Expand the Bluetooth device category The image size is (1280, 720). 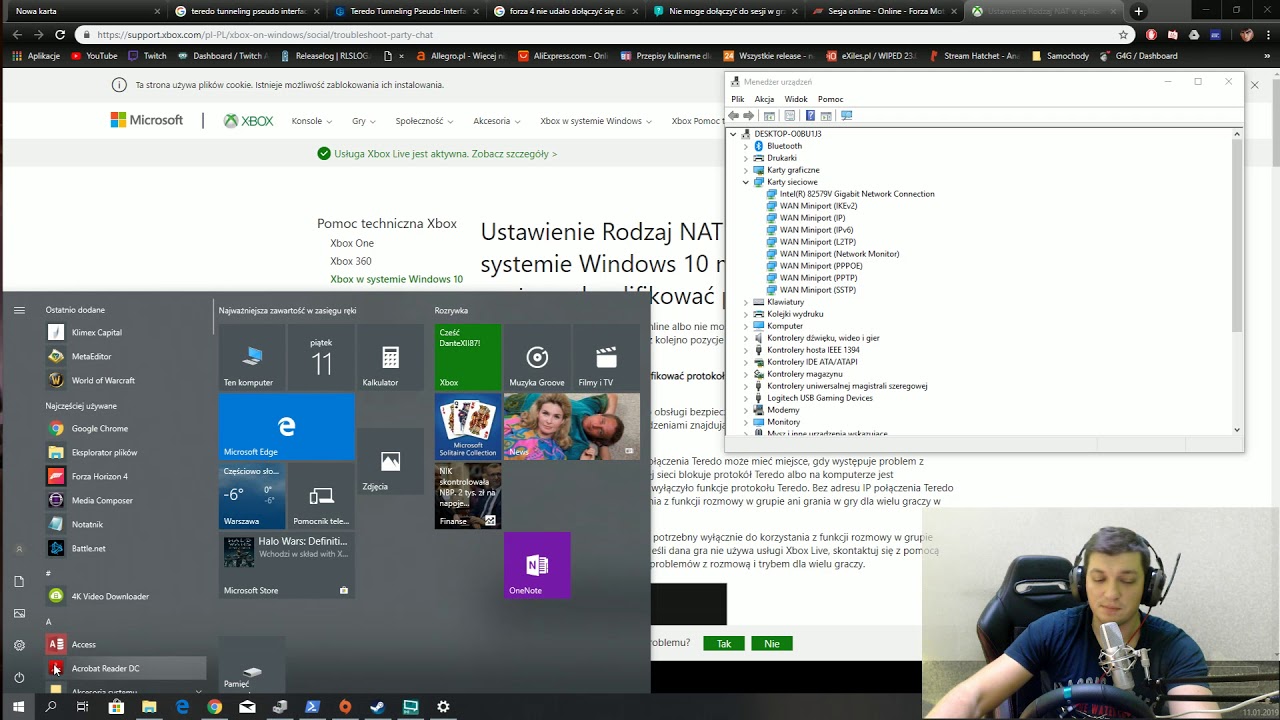[x=746, y=146]
